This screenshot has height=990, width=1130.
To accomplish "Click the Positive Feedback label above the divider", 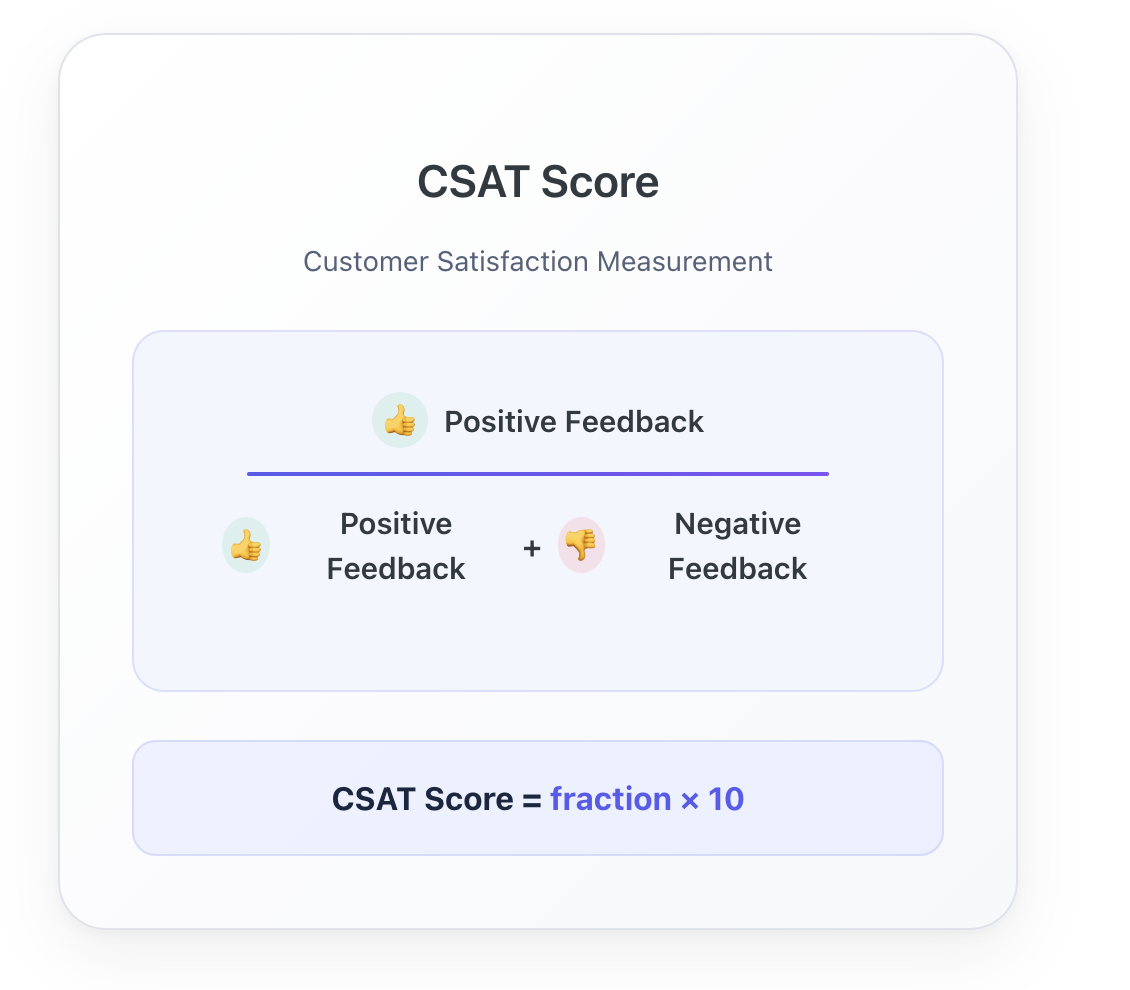I will tap(574, 422).
